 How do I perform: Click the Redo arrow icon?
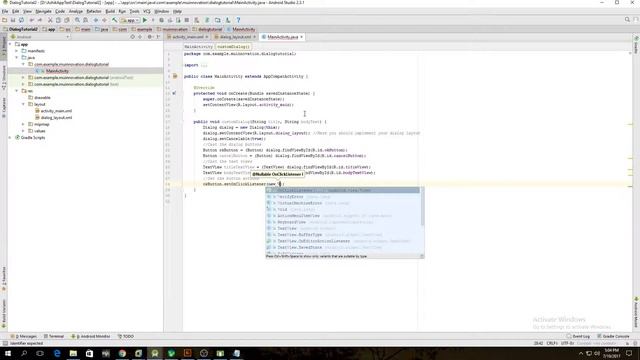click(x=40, y=20)
